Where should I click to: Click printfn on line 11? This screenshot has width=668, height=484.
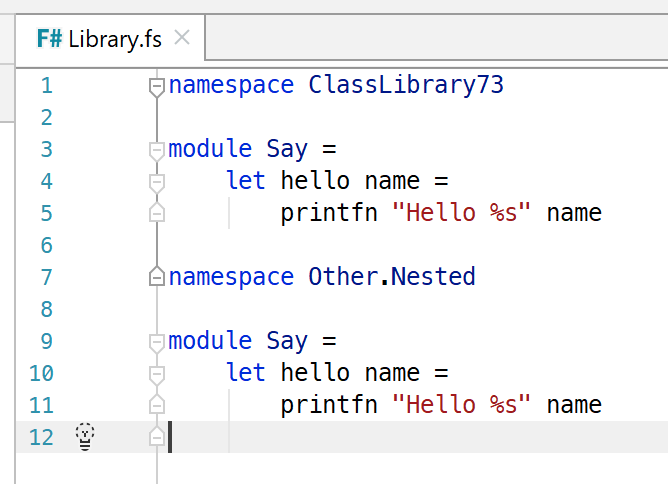tap(329, 405)
